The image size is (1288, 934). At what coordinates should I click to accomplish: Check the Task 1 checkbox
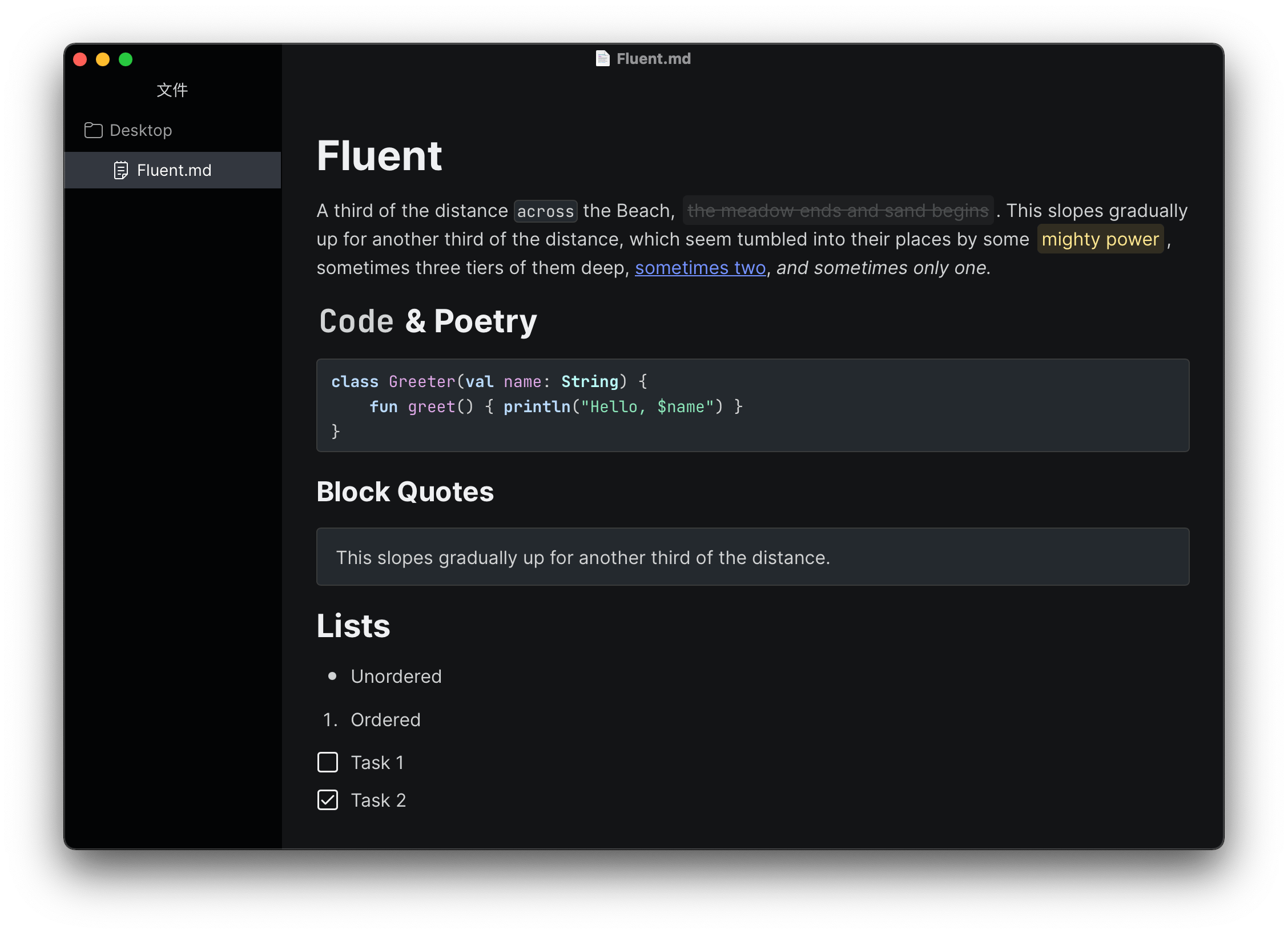click(328, 762)
